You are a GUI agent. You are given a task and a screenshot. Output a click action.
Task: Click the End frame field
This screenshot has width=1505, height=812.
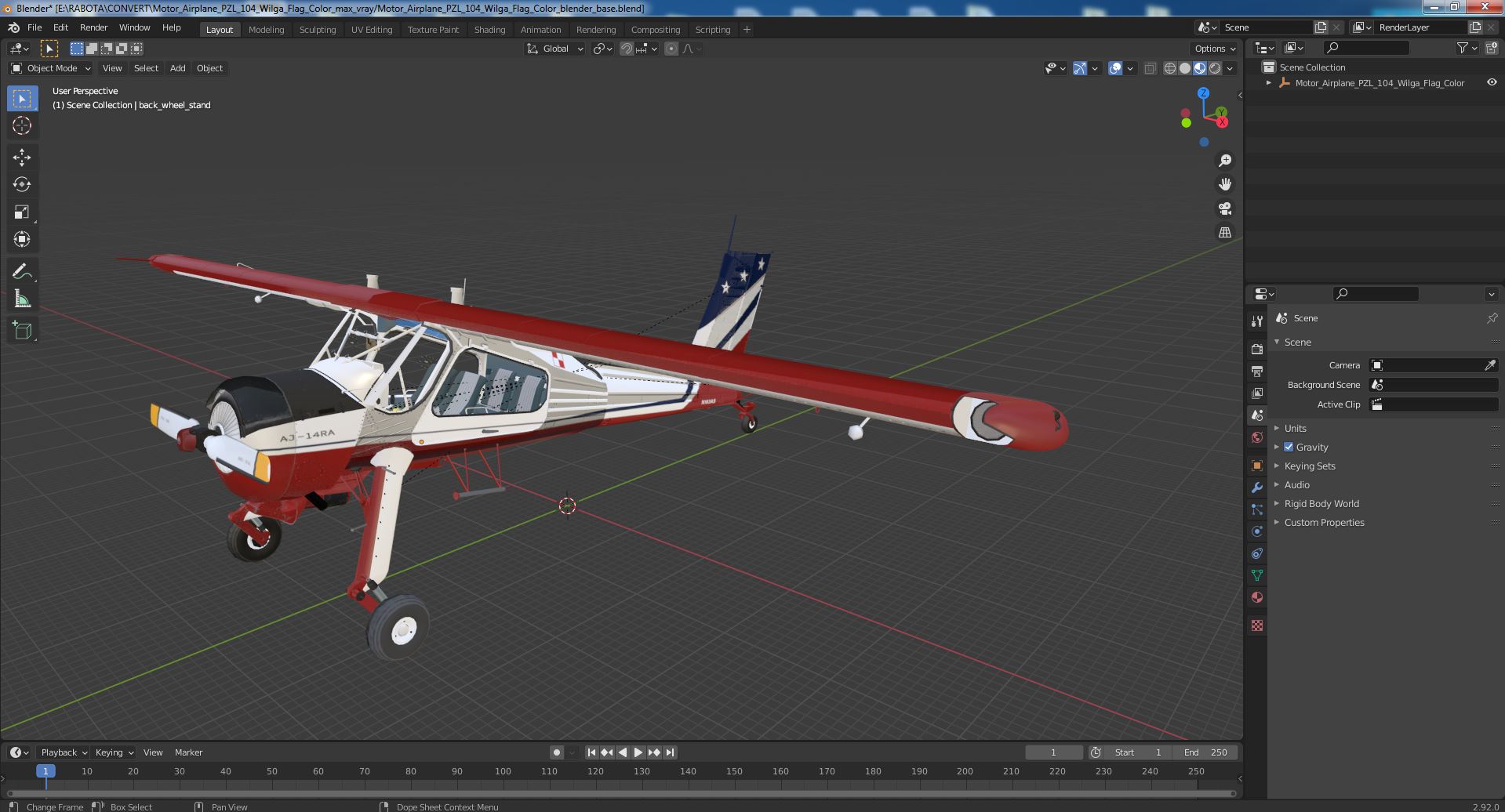(1206, 752)
